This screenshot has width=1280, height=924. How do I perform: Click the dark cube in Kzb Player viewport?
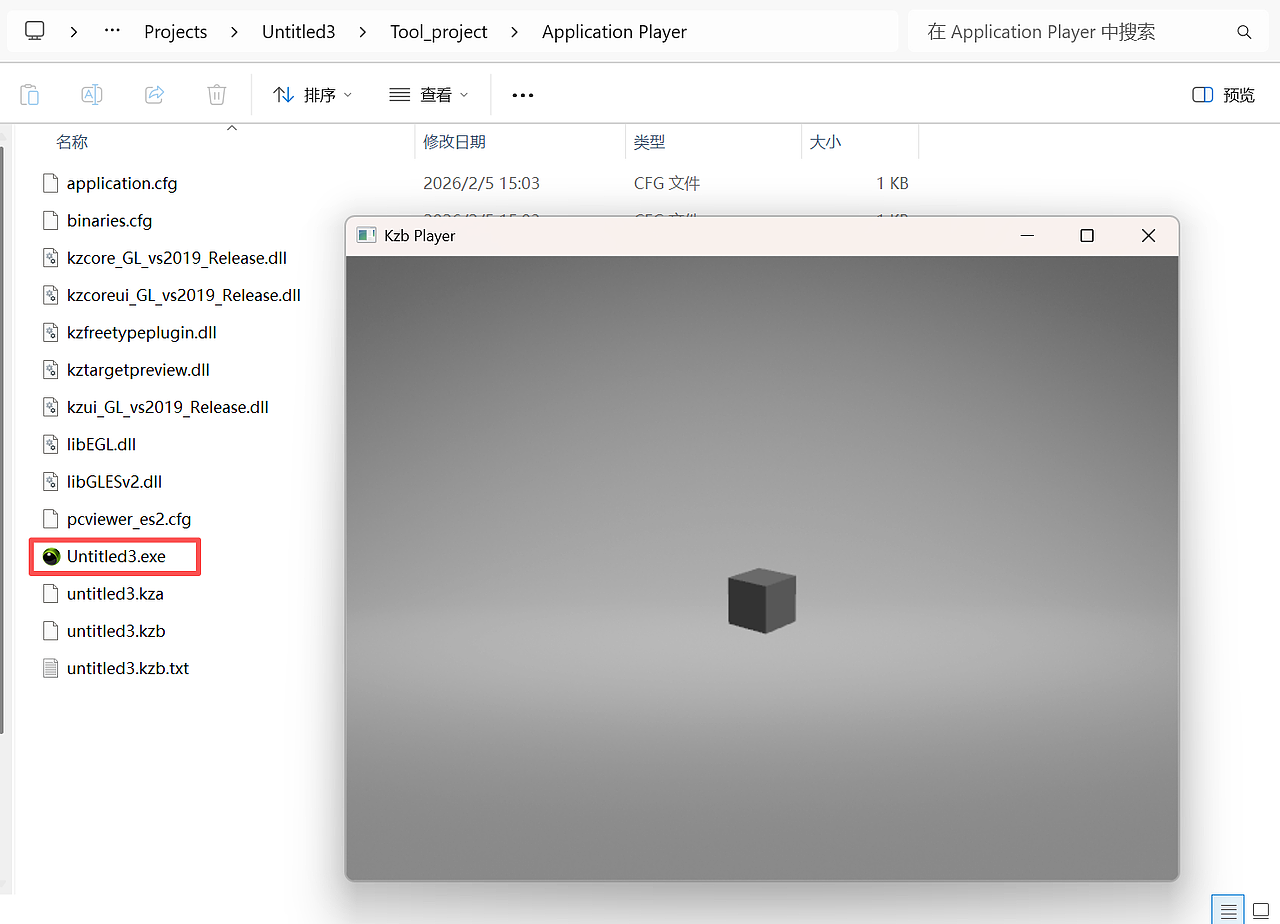[x=762, y=600]
